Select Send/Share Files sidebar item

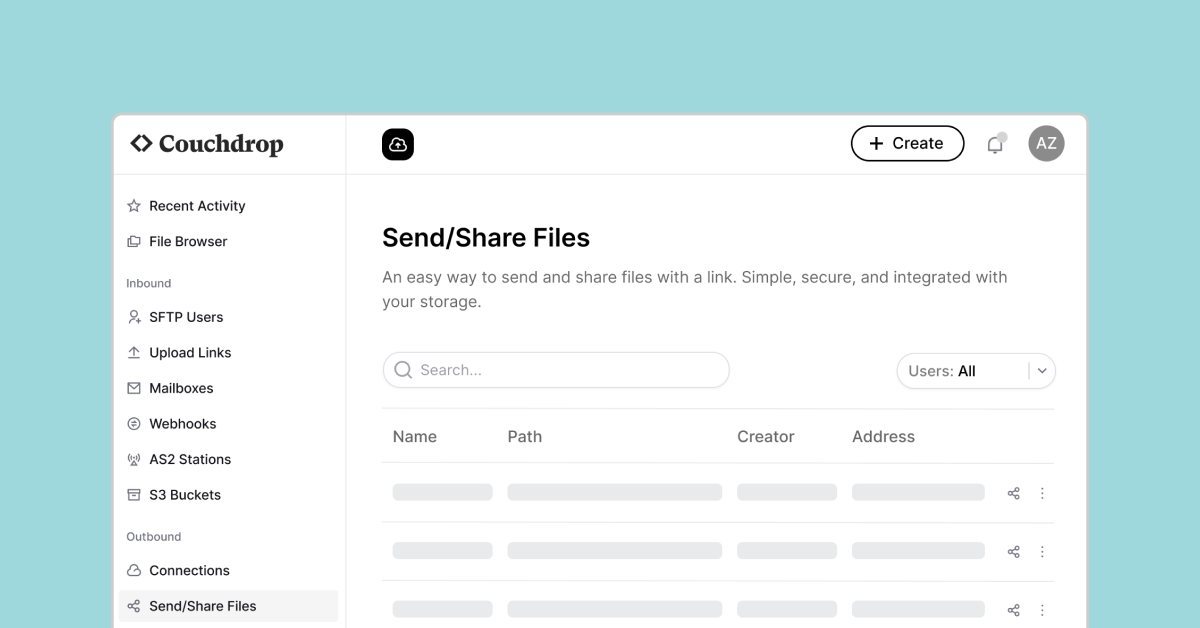click(x=228, y=606)
